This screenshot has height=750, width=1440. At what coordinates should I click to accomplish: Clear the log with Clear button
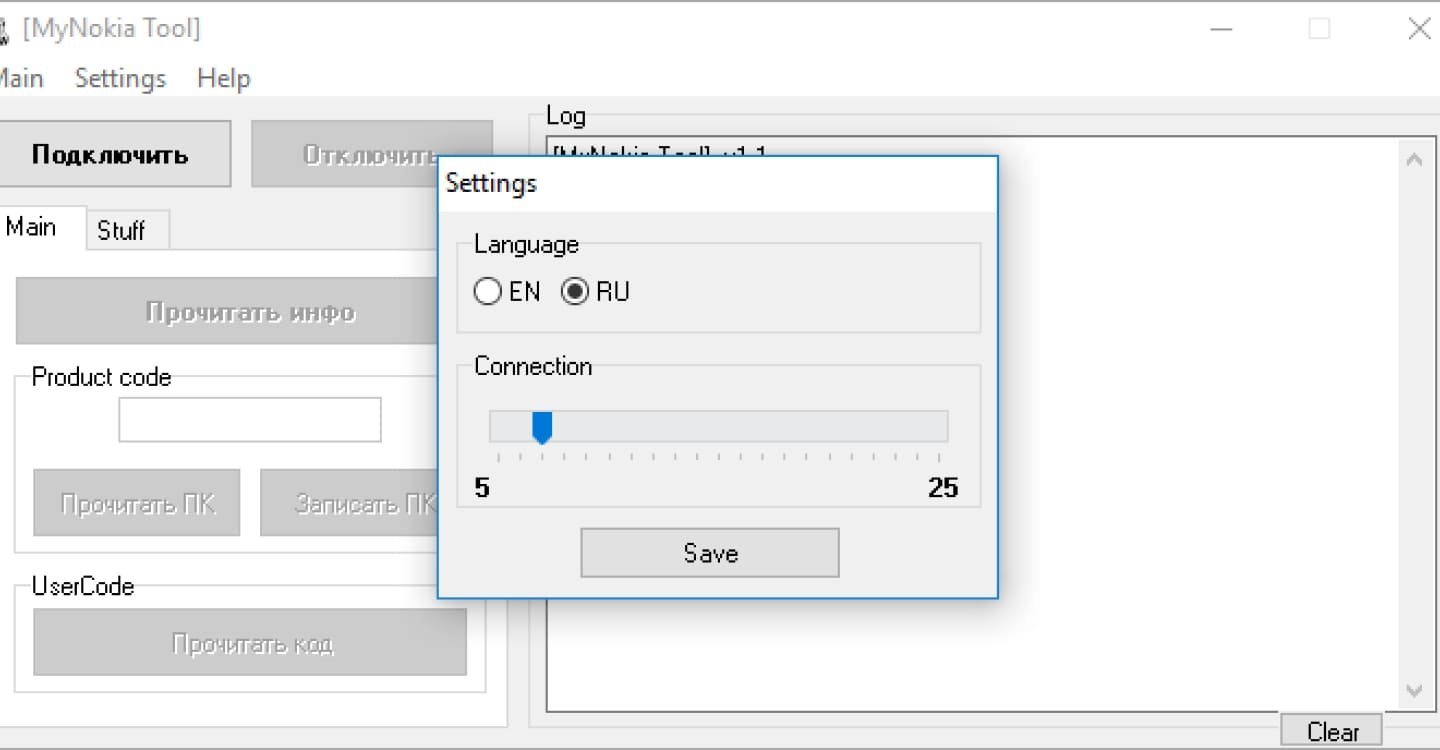click(1332, 732)
